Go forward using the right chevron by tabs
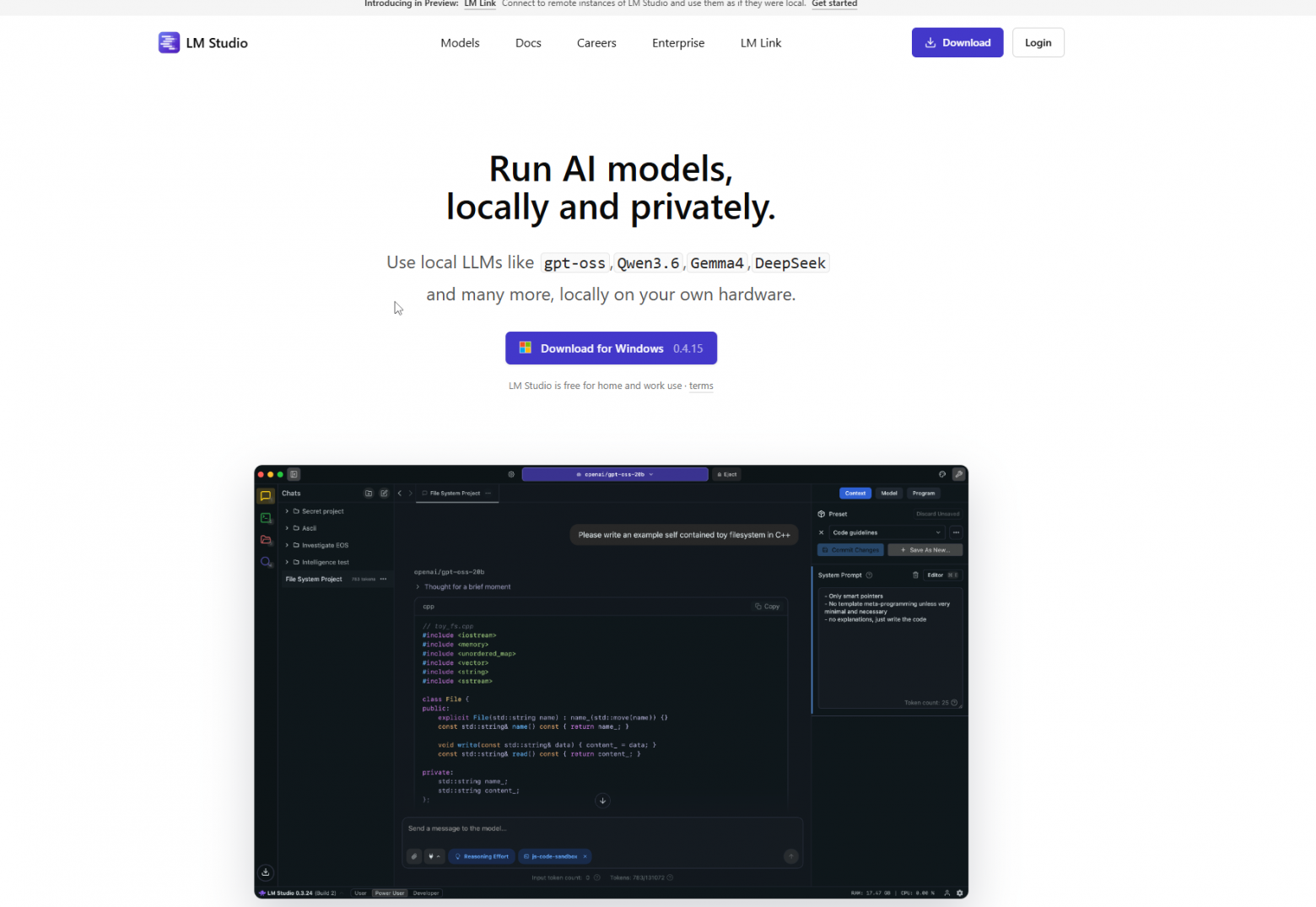Viewport: 1316px width, 907px height. coord(411,494)
